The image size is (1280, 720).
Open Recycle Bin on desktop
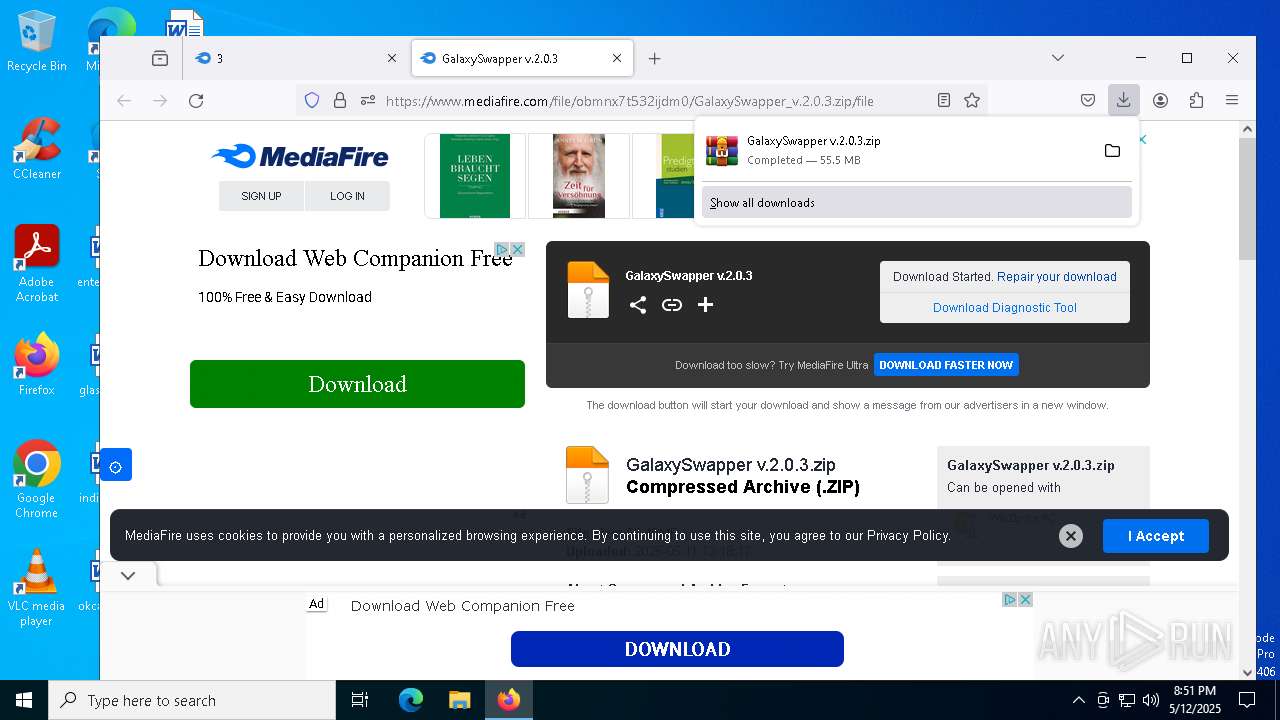point(36,41)
